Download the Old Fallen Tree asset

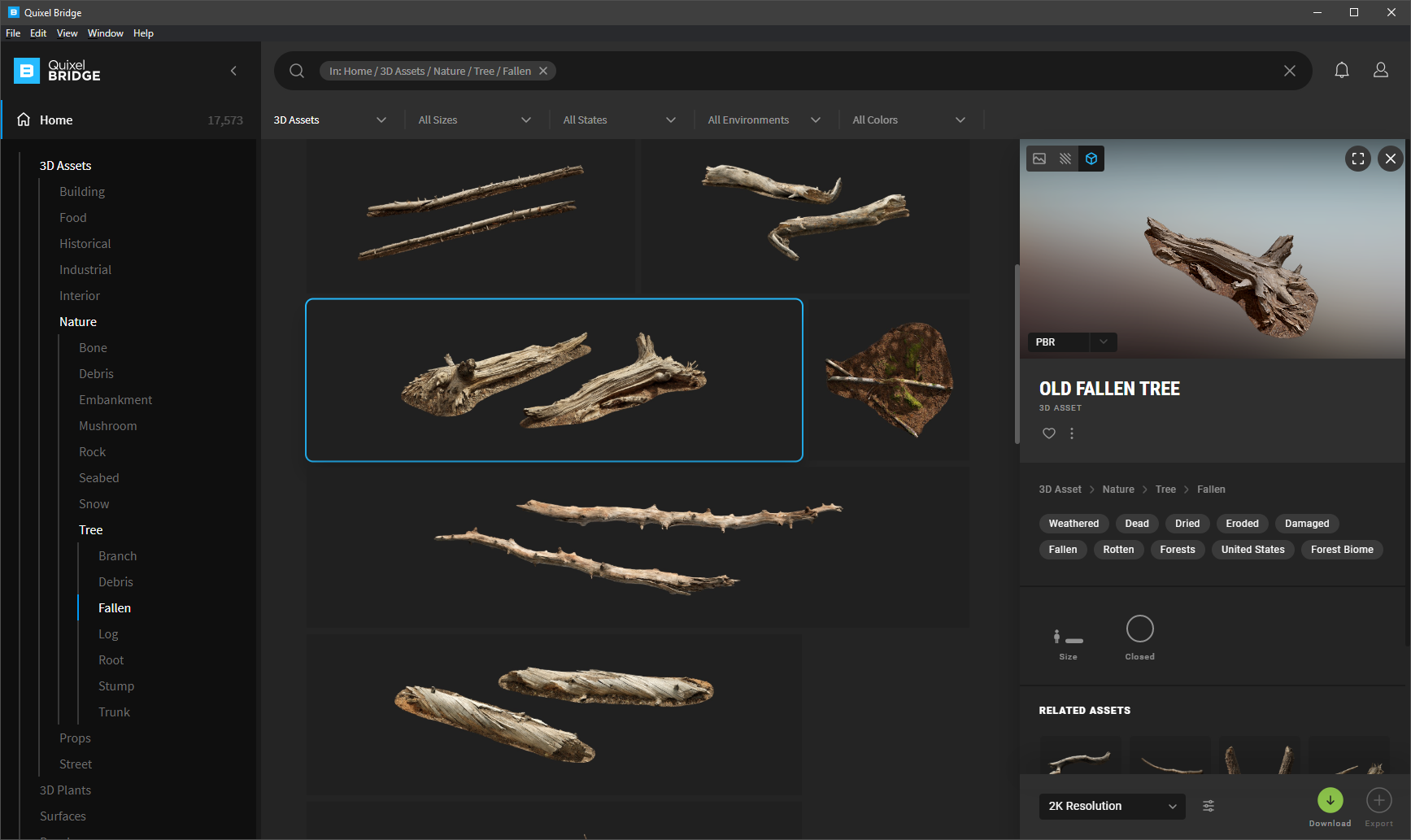[1330, 800]
